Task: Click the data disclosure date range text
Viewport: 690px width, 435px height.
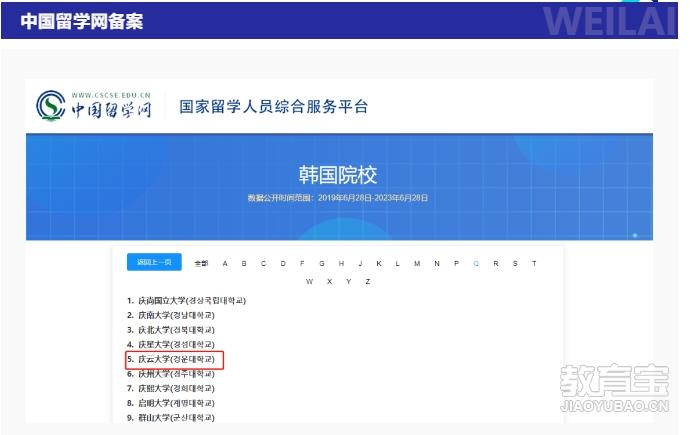Action: tap(338, 198)
